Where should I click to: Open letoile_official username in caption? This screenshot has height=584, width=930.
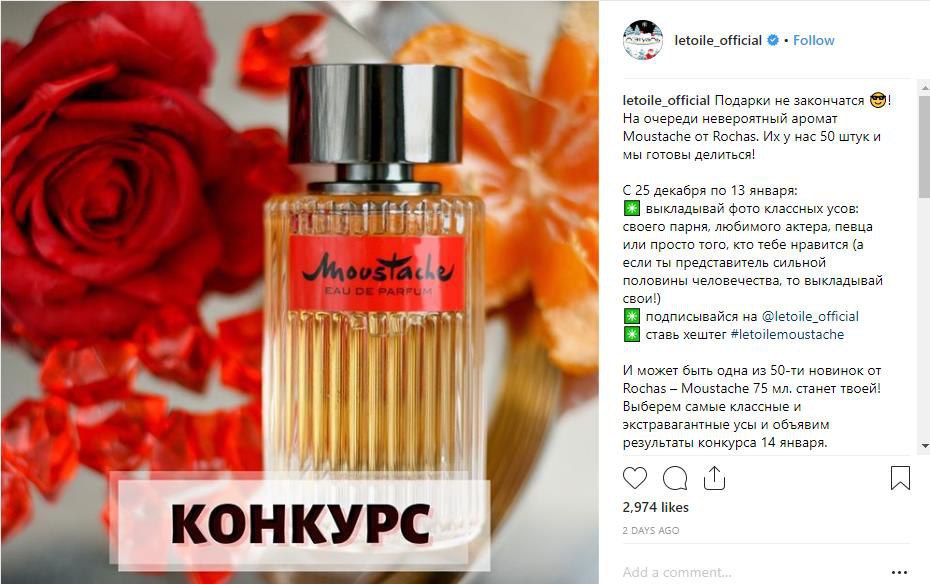tap(666, 100)
